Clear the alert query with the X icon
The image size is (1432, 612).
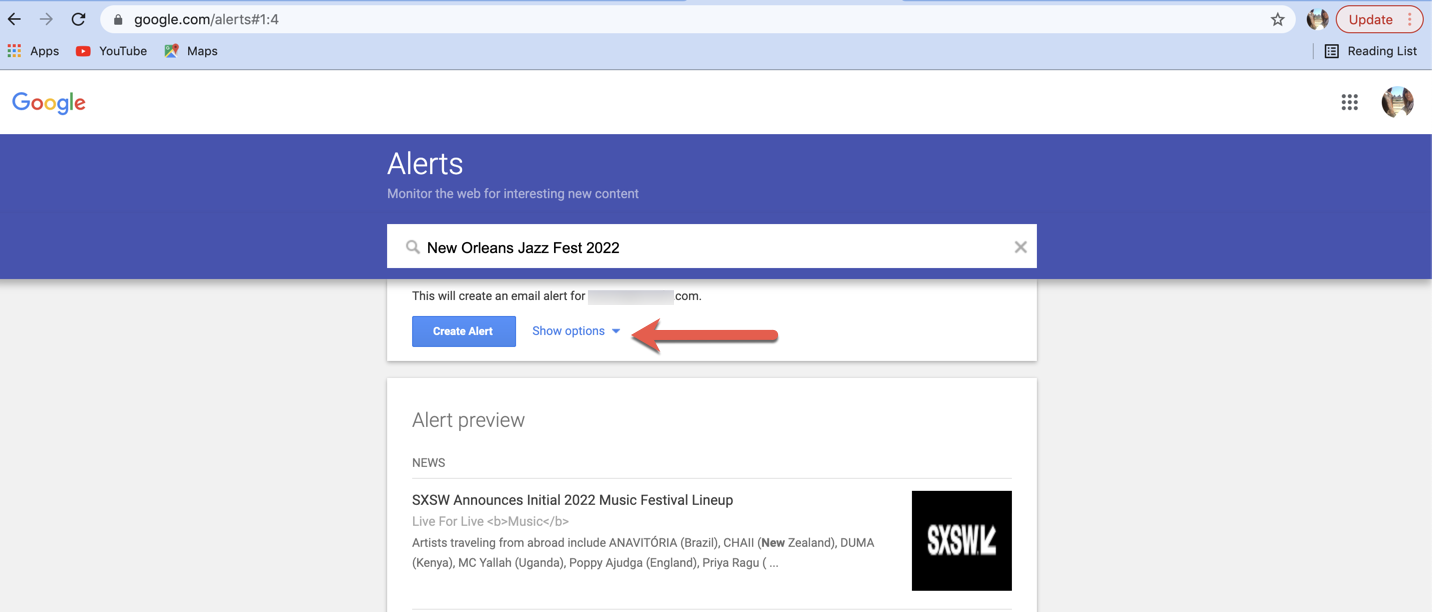pyautogui.click(x=1020, y=246)
